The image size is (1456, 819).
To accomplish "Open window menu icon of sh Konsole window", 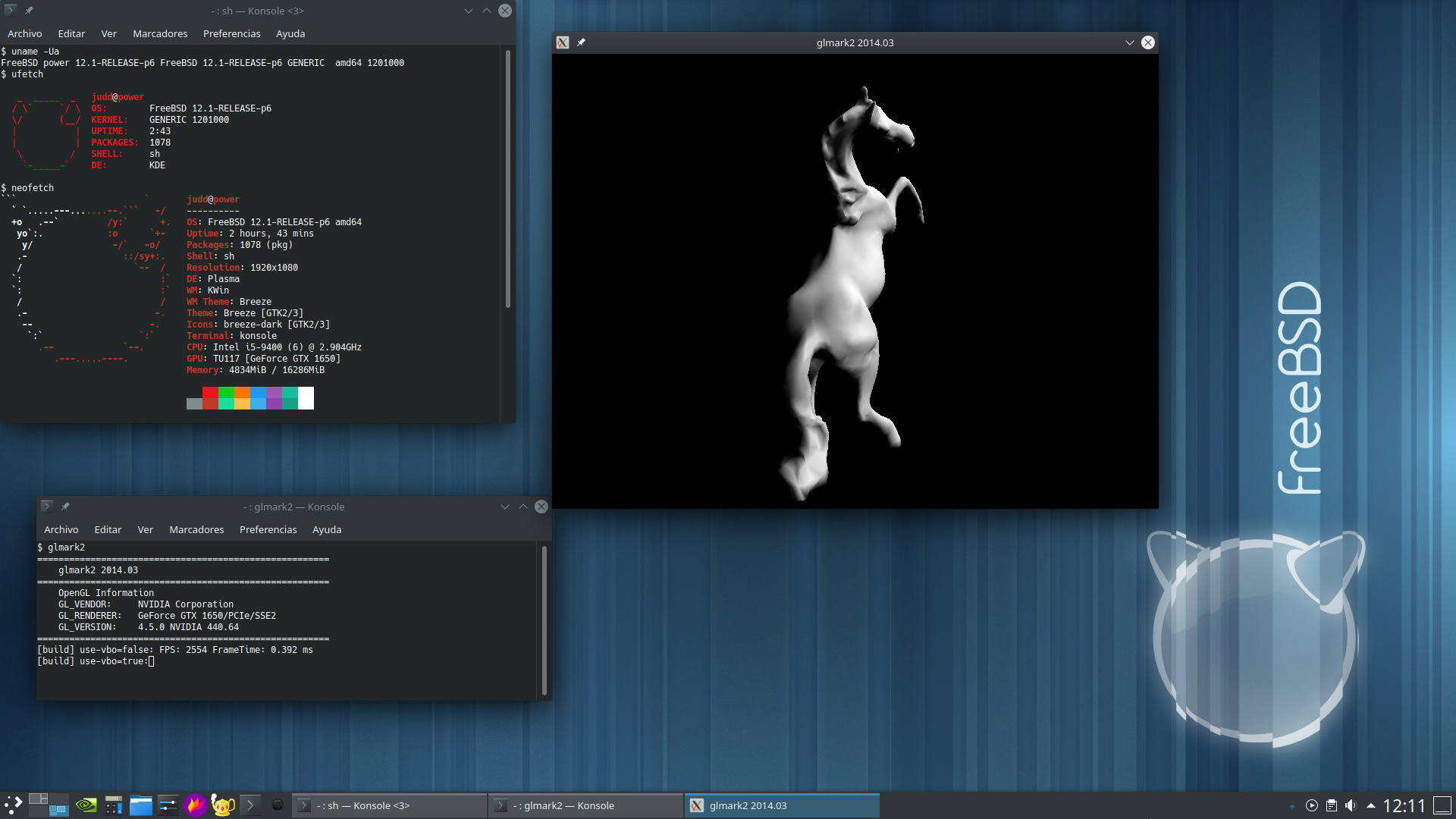I will point(10,11).
